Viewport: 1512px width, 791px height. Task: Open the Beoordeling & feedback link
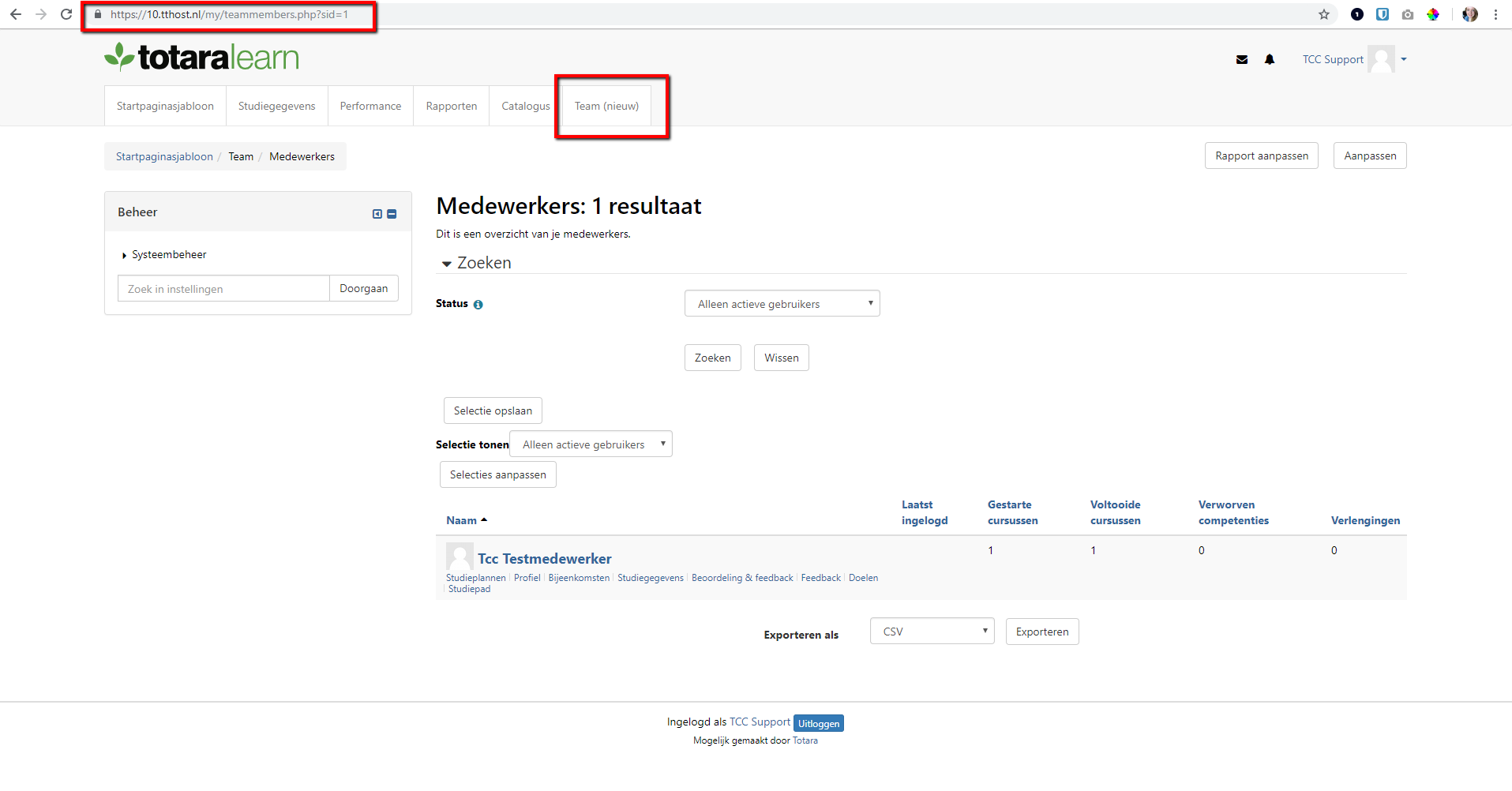click(x=742, y=578)
